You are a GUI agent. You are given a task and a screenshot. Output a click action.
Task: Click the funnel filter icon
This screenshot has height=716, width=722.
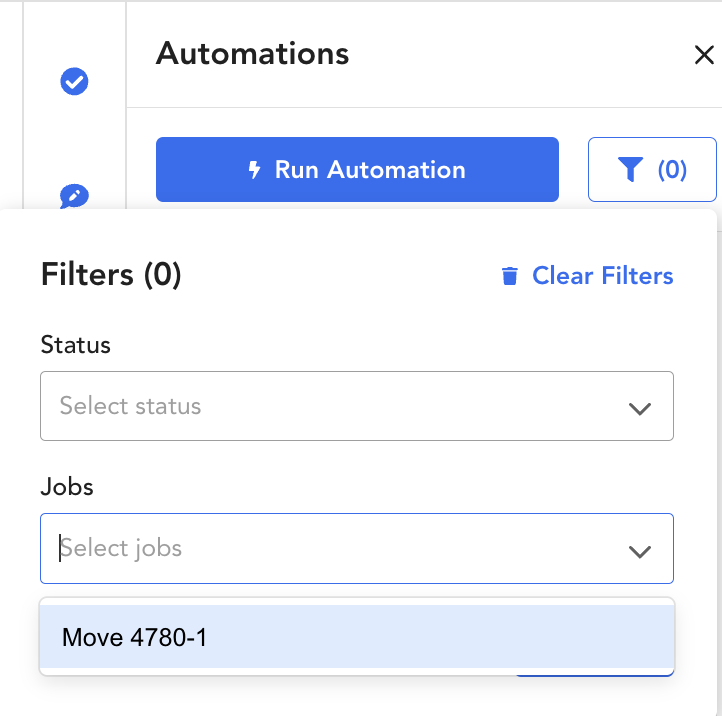point(630,169)
